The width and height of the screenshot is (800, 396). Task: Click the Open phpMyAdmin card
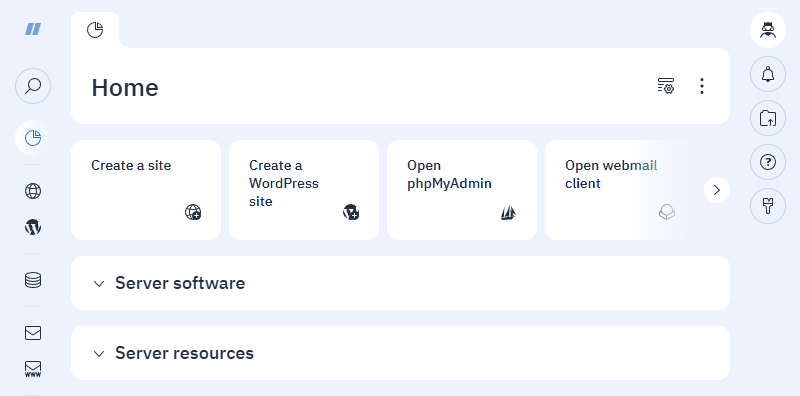point(462,190)
